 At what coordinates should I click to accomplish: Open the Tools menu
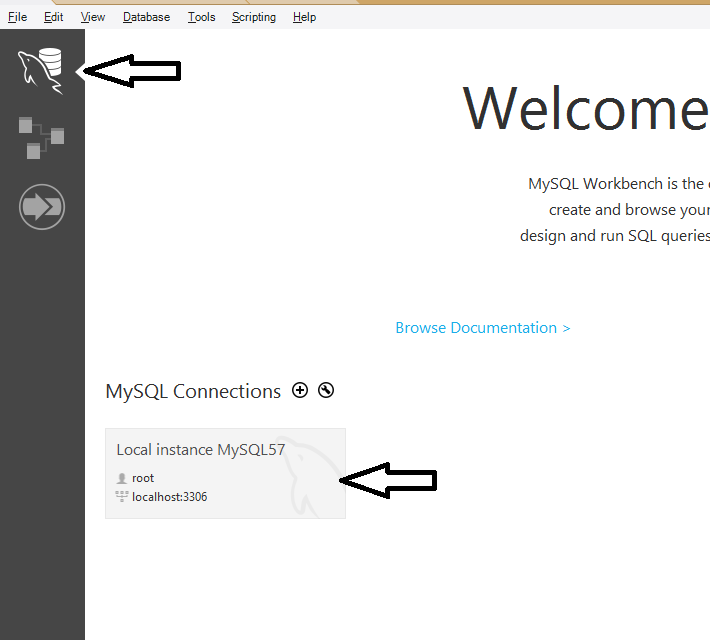[x=201, y=17]
